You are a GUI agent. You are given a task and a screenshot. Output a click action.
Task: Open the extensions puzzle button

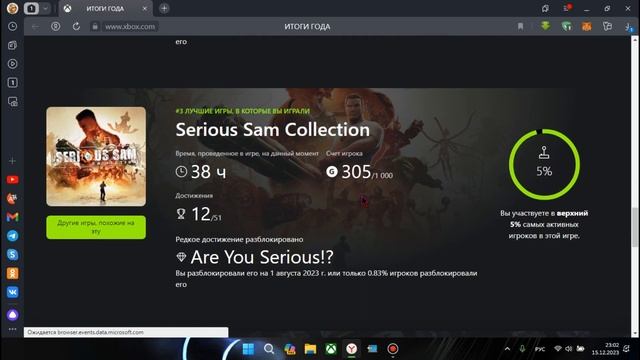(607, 27)
